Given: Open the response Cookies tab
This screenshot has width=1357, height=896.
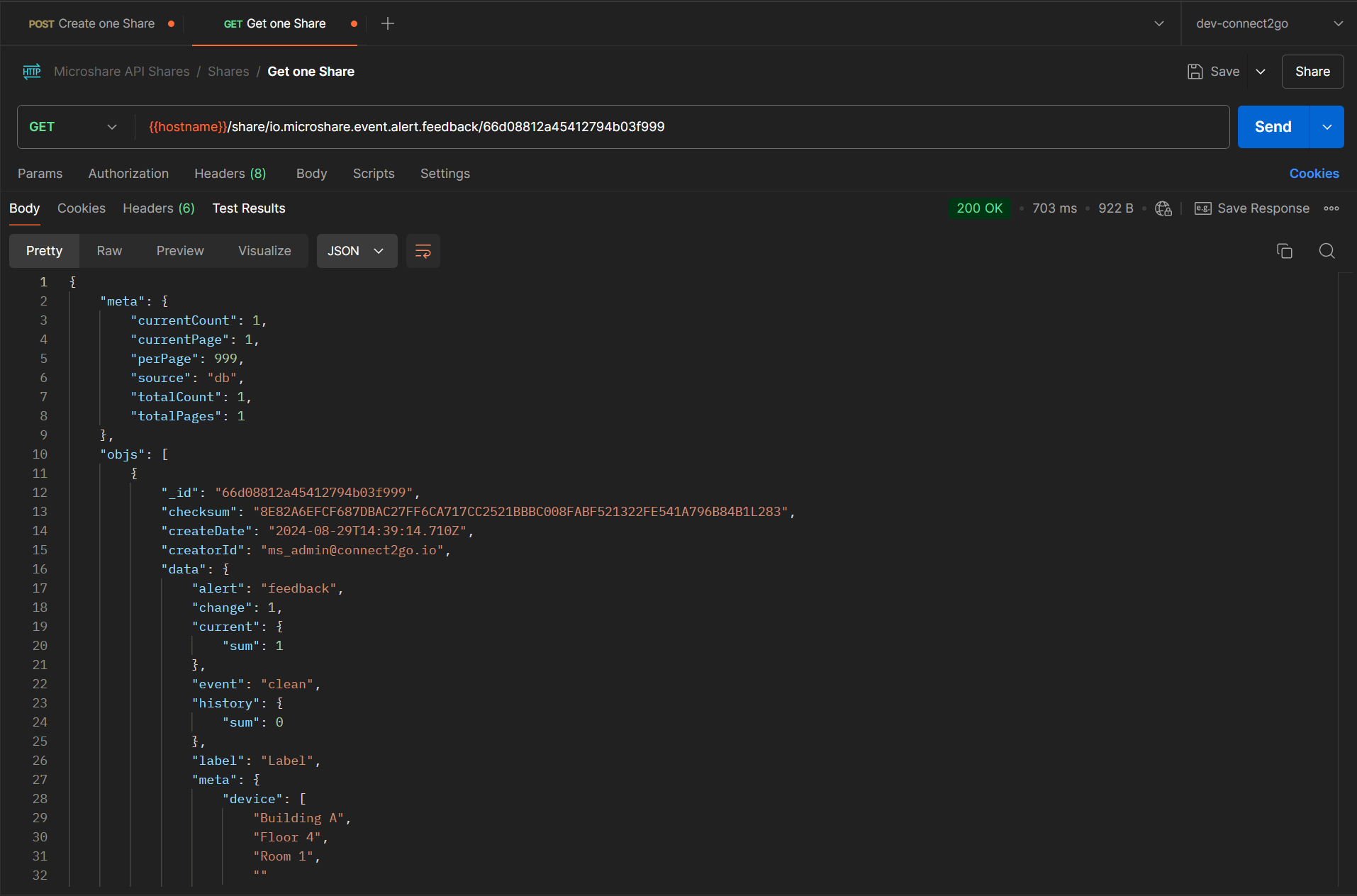Looking at the screenshot, I should (82, 208).
